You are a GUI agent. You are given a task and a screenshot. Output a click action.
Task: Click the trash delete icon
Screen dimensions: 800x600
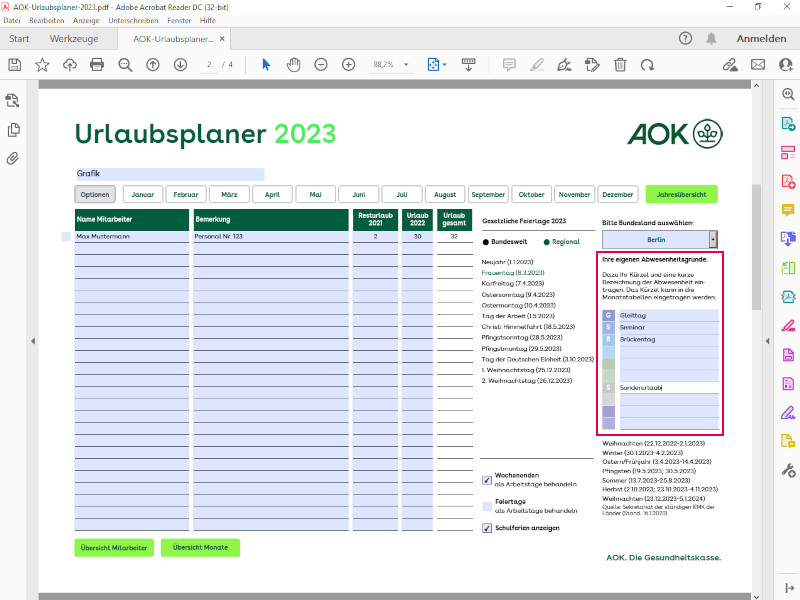620,65
